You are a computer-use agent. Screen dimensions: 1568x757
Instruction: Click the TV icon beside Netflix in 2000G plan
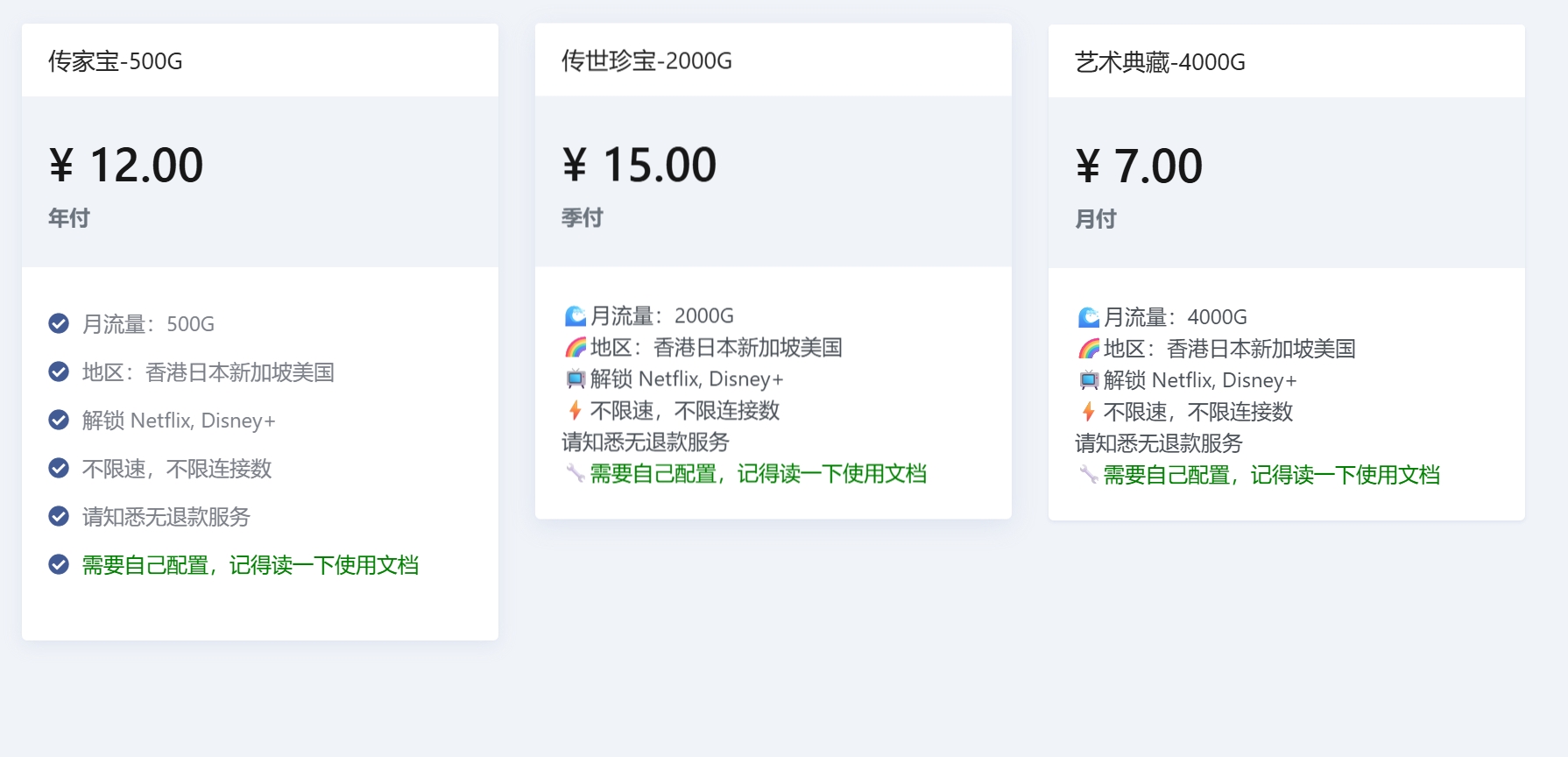tap(575, 379)
